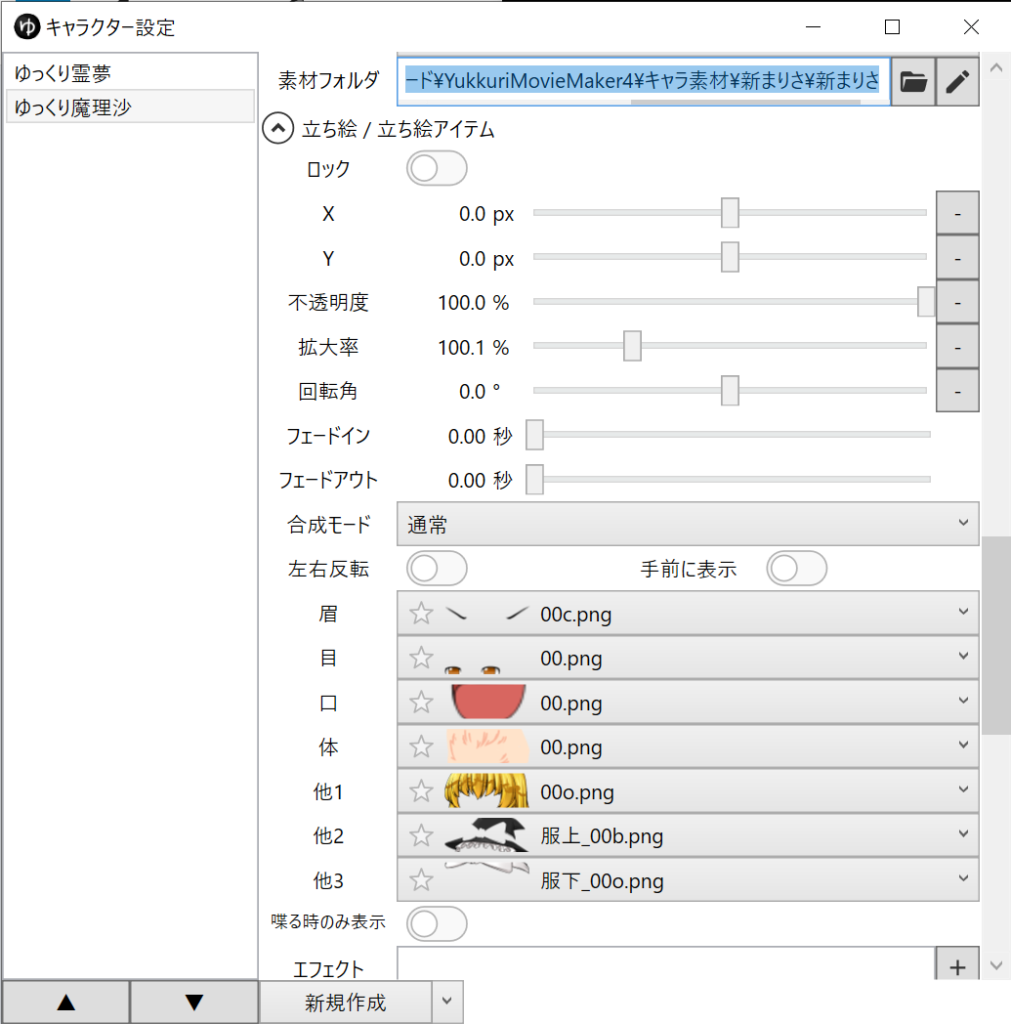Click the 素材フォルダ path input field
1011x1024 pixels.
point(643,82)
